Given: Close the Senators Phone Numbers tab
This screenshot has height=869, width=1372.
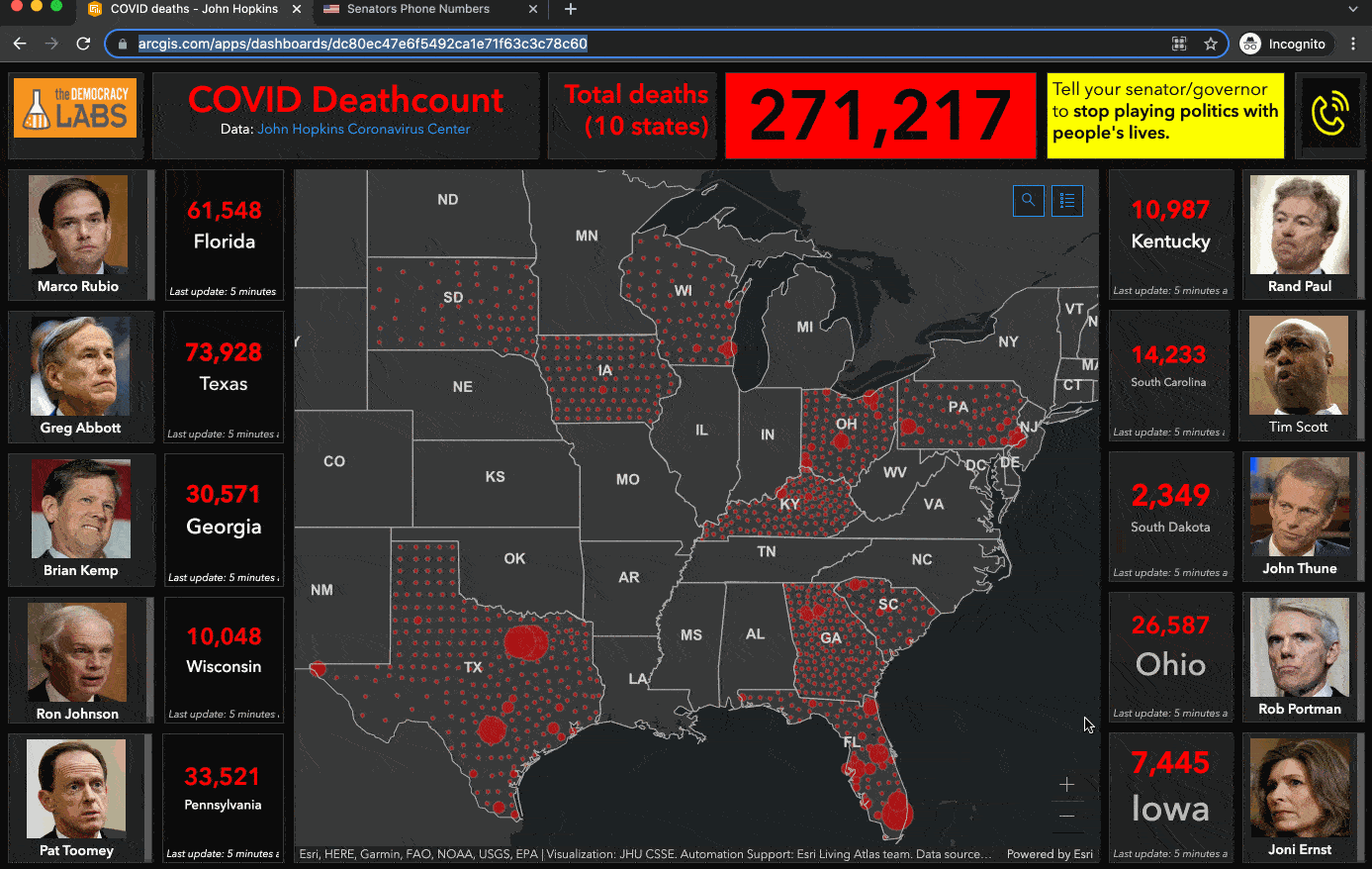Looking at the screenshot, I should (533, 9).
